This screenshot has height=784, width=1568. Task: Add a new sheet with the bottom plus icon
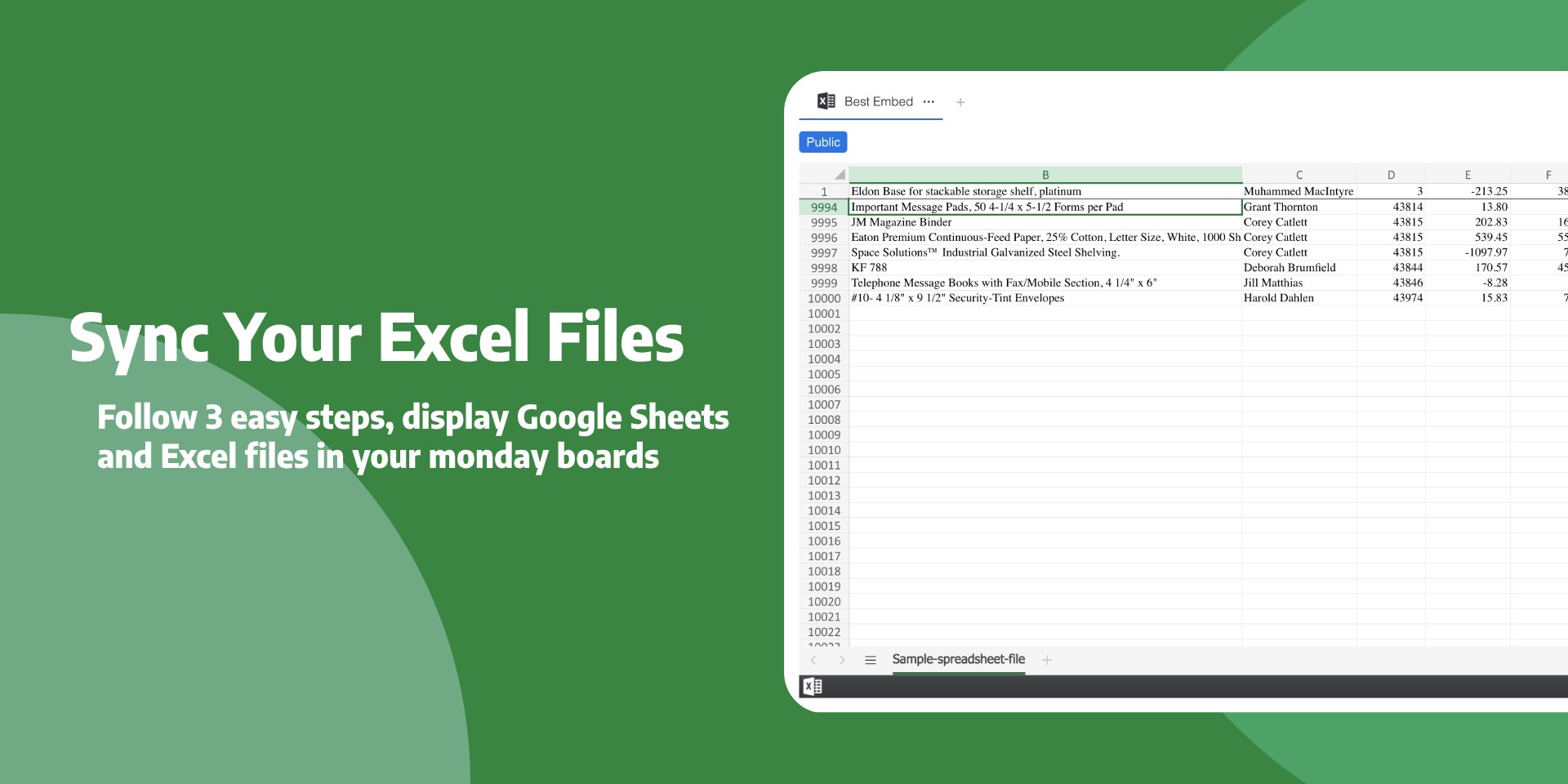point(1047,660)
